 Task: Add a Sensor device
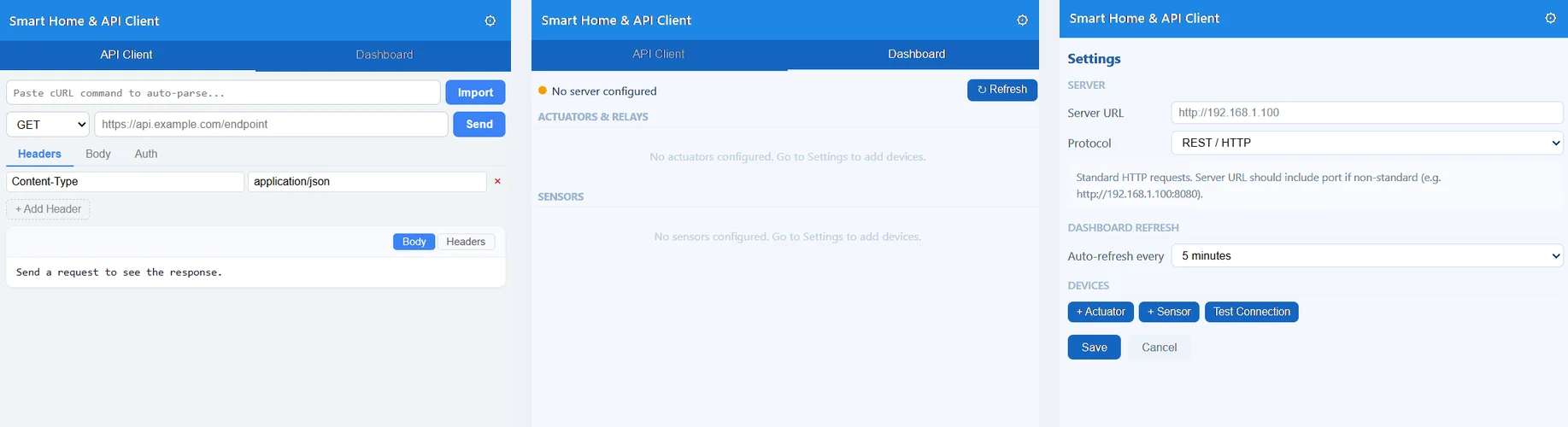pyautogui.click(x=1169, y=312)
